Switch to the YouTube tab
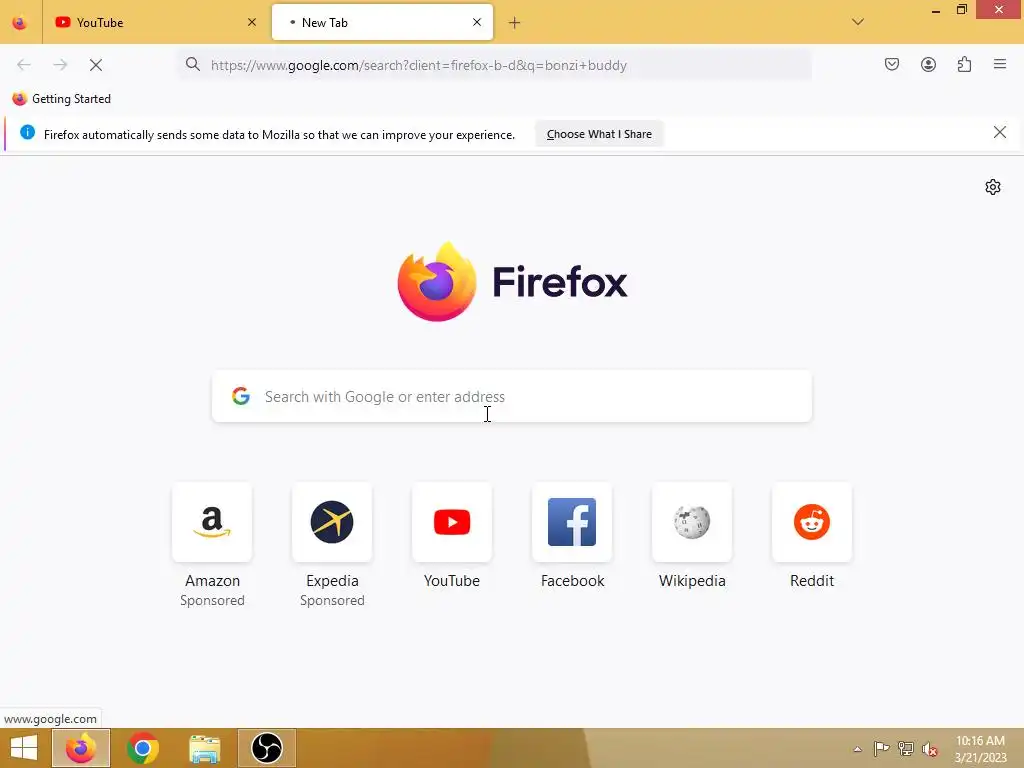This screenshot has height=768, width=1024. click(x=156, y=22)
